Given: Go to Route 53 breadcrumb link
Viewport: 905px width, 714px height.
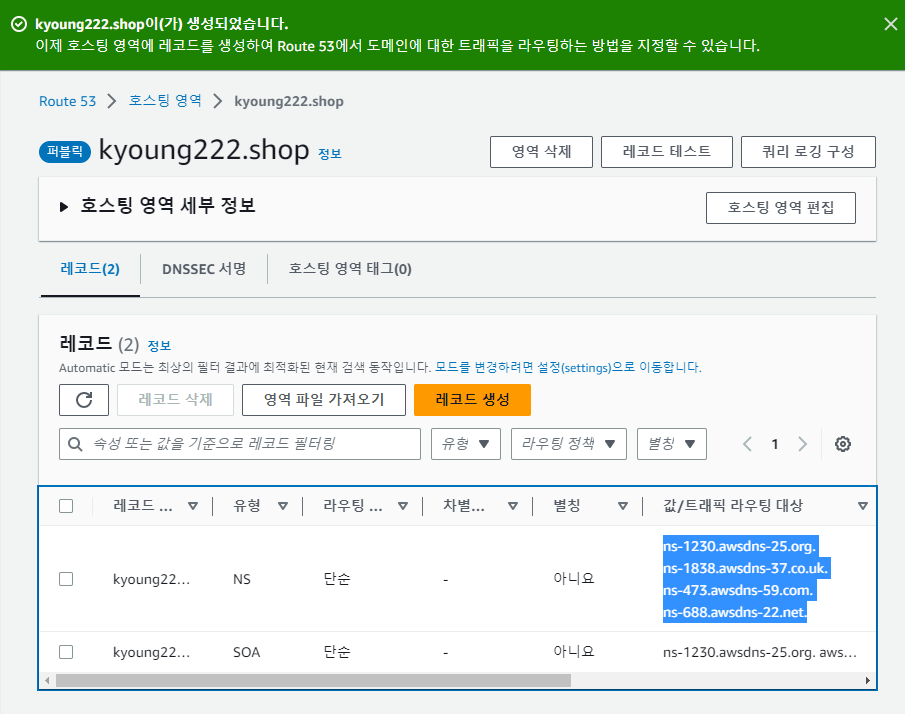Looking at the screenshot, I should click(x=68, y=101).
